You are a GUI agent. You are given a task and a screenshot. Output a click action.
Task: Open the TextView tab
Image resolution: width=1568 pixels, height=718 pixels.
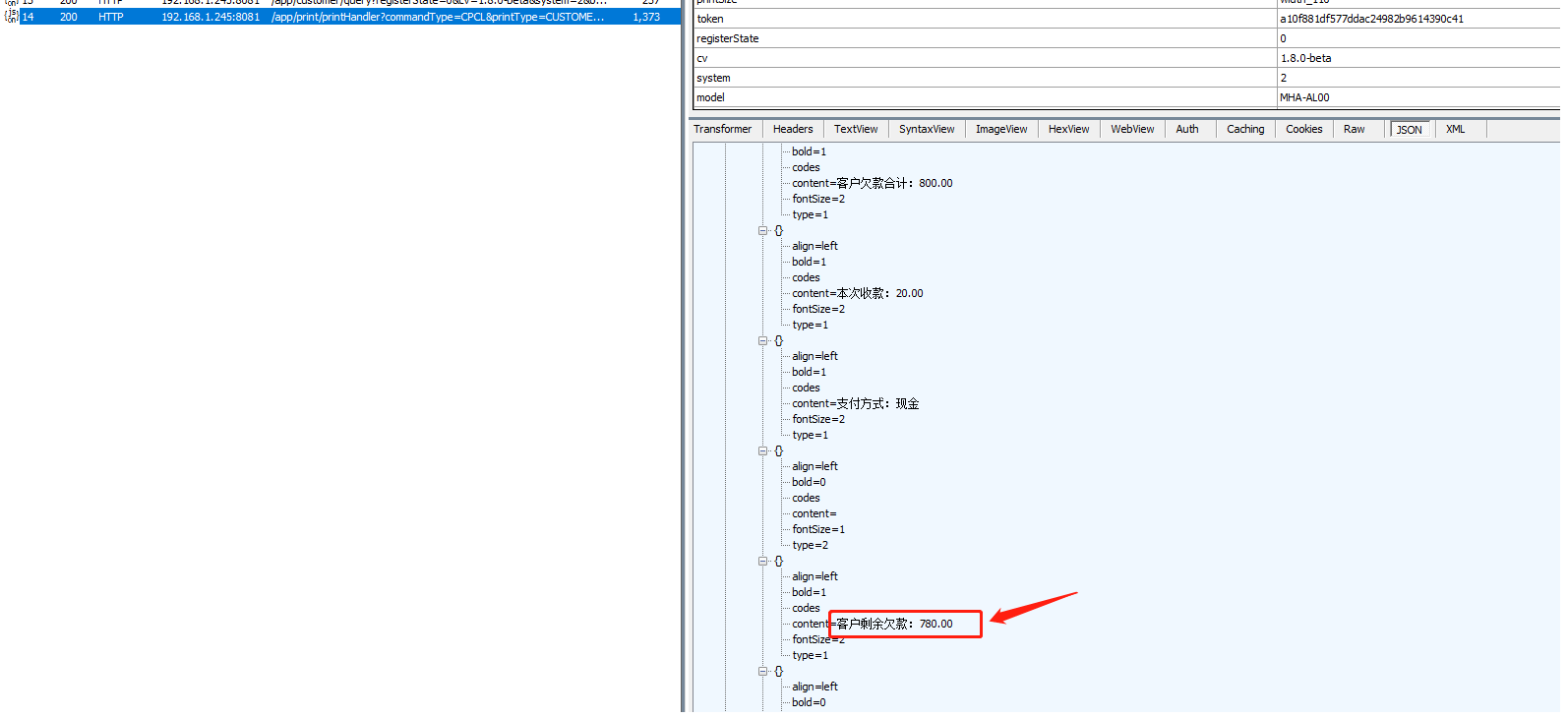[856, 129]
